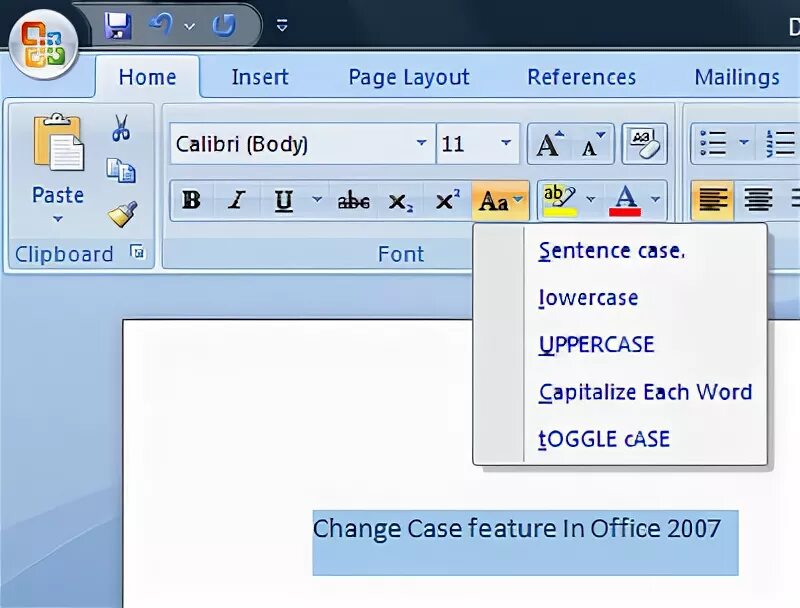
Task: Click the Redo icon
Action: [x=224, y=25]
